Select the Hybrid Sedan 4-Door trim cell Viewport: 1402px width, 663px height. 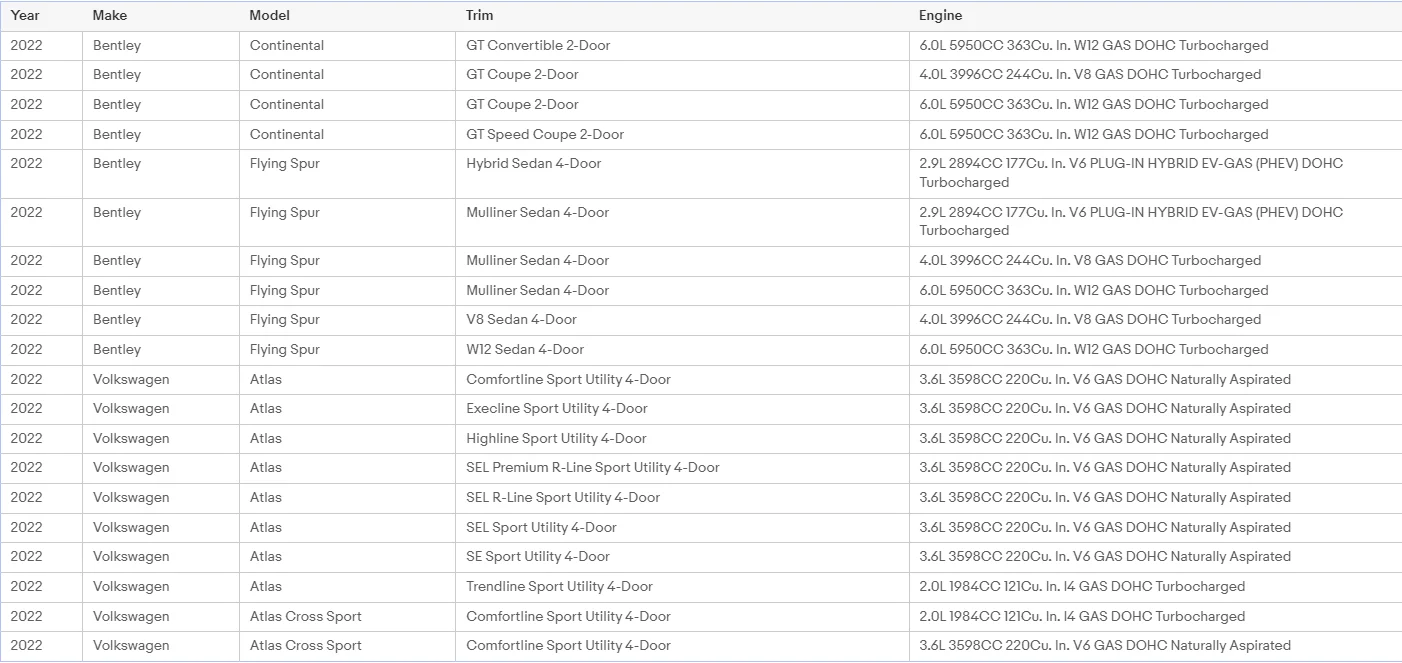682,174
